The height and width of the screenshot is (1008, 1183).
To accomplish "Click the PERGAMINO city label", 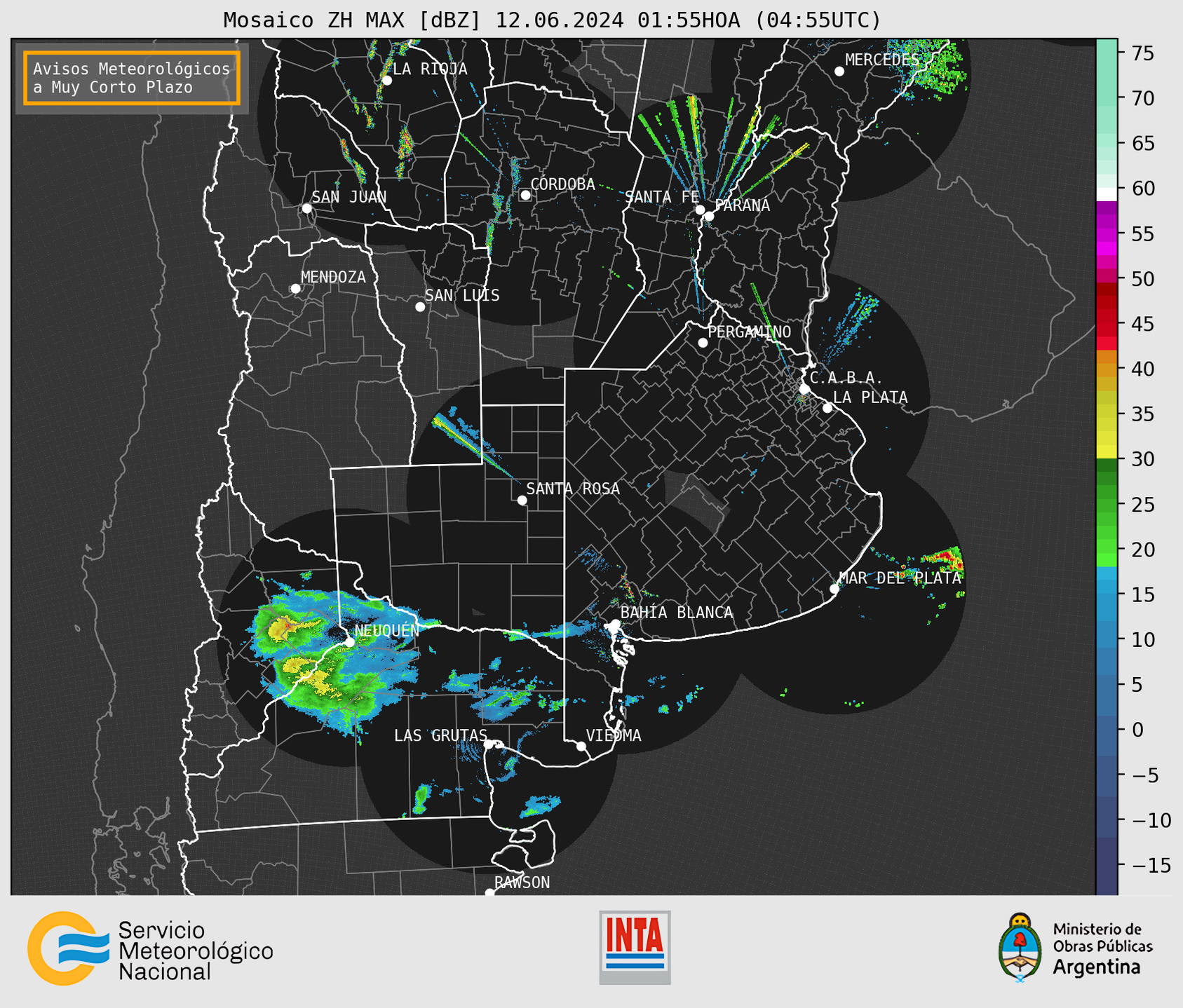I will pyautogui.click(x=750, y=332).
